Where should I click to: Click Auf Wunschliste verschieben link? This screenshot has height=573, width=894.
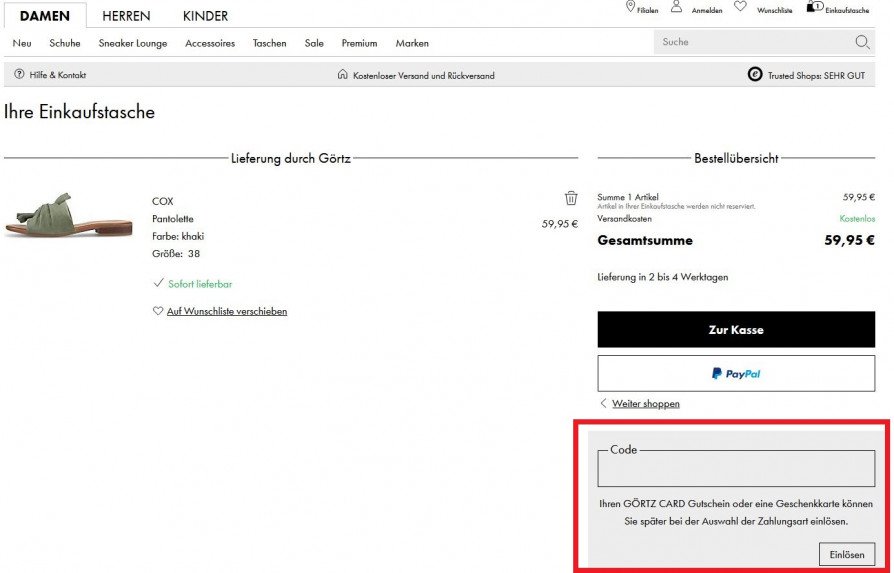pyautogui.click(x=227, y=311)
